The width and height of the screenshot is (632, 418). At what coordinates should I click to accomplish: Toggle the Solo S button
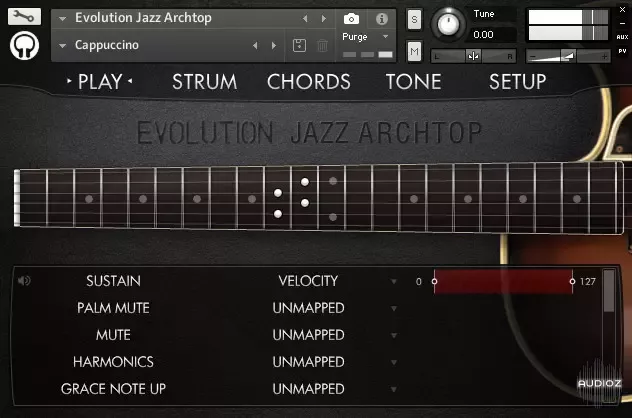(x=414, y=20)
